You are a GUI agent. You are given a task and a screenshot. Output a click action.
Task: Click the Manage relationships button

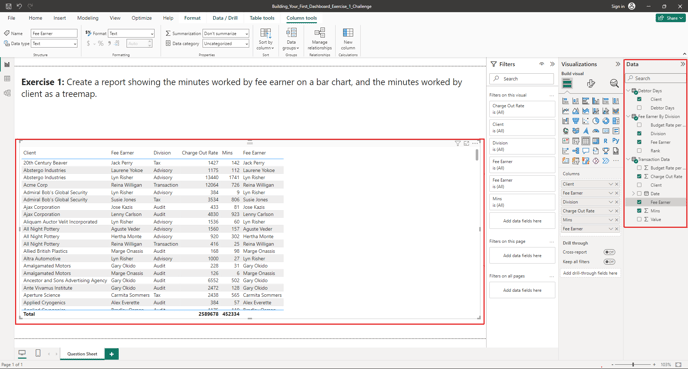click(x=319, y=39)
